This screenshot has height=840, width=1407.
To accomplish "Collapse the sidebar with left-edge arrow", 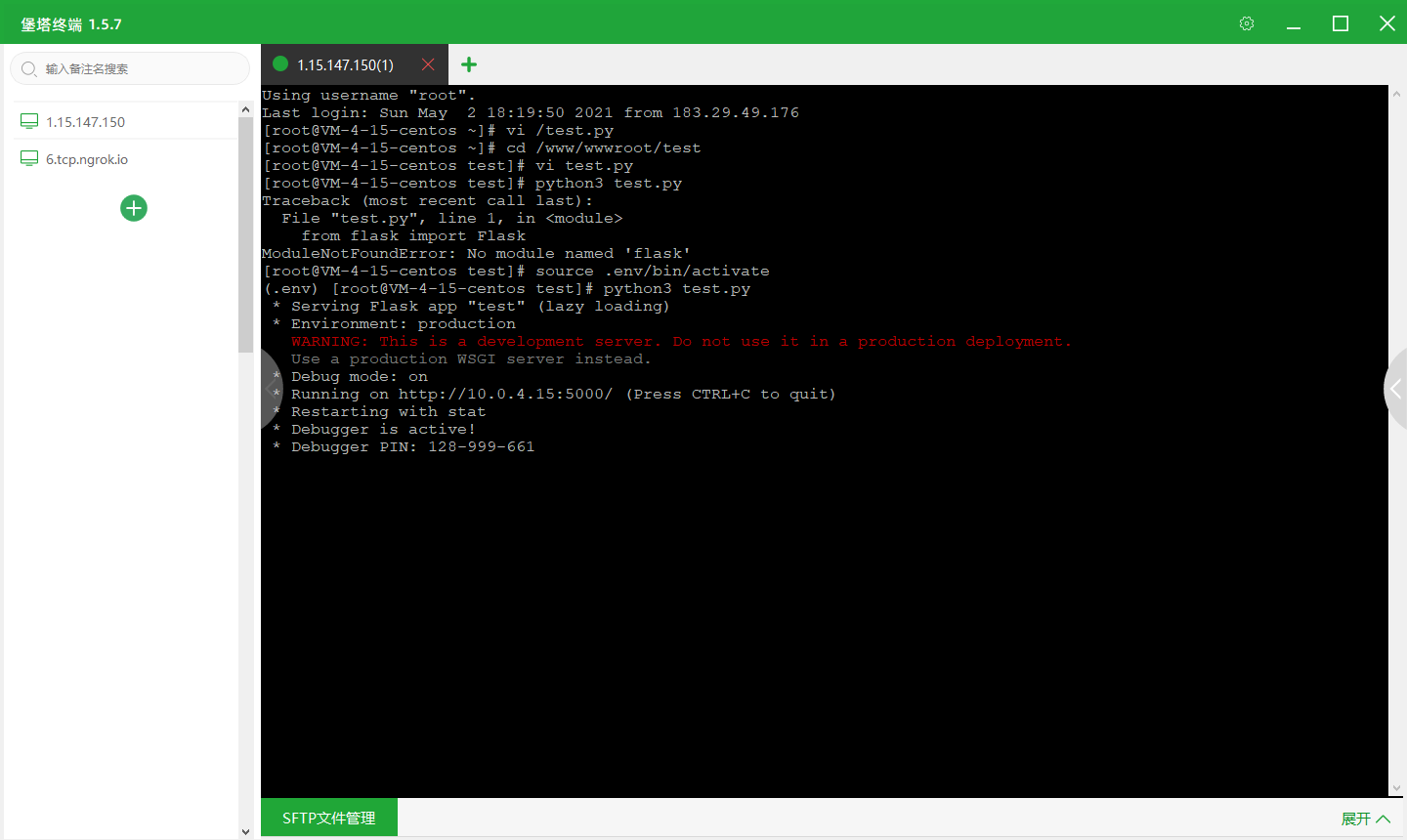I will (271, 388).
